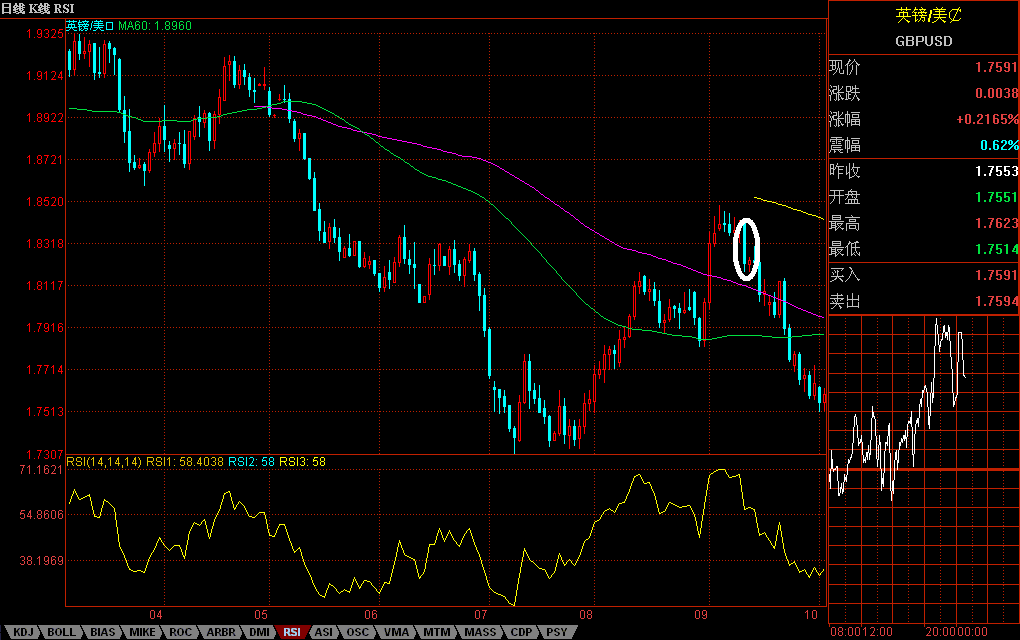Open the DMI indicator tab
This screenshot has width=1020, height=640.
click(x=258, y=632)
